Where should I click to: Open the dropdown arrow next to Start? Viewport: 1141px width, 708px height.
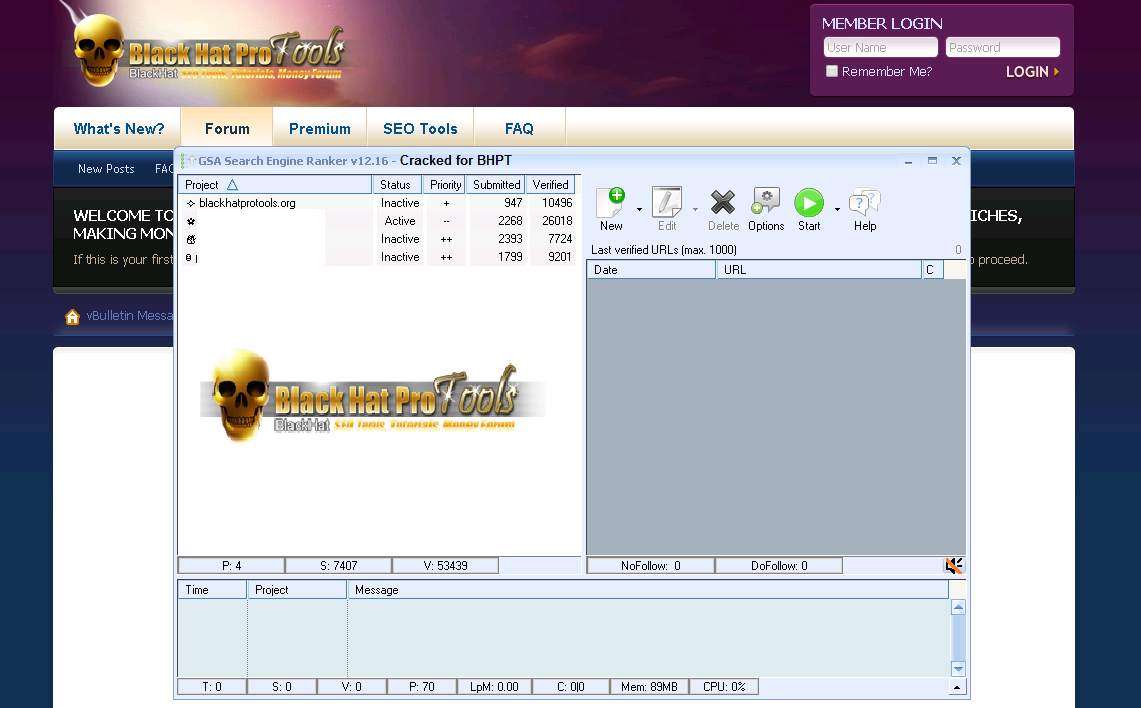(837, 210)
